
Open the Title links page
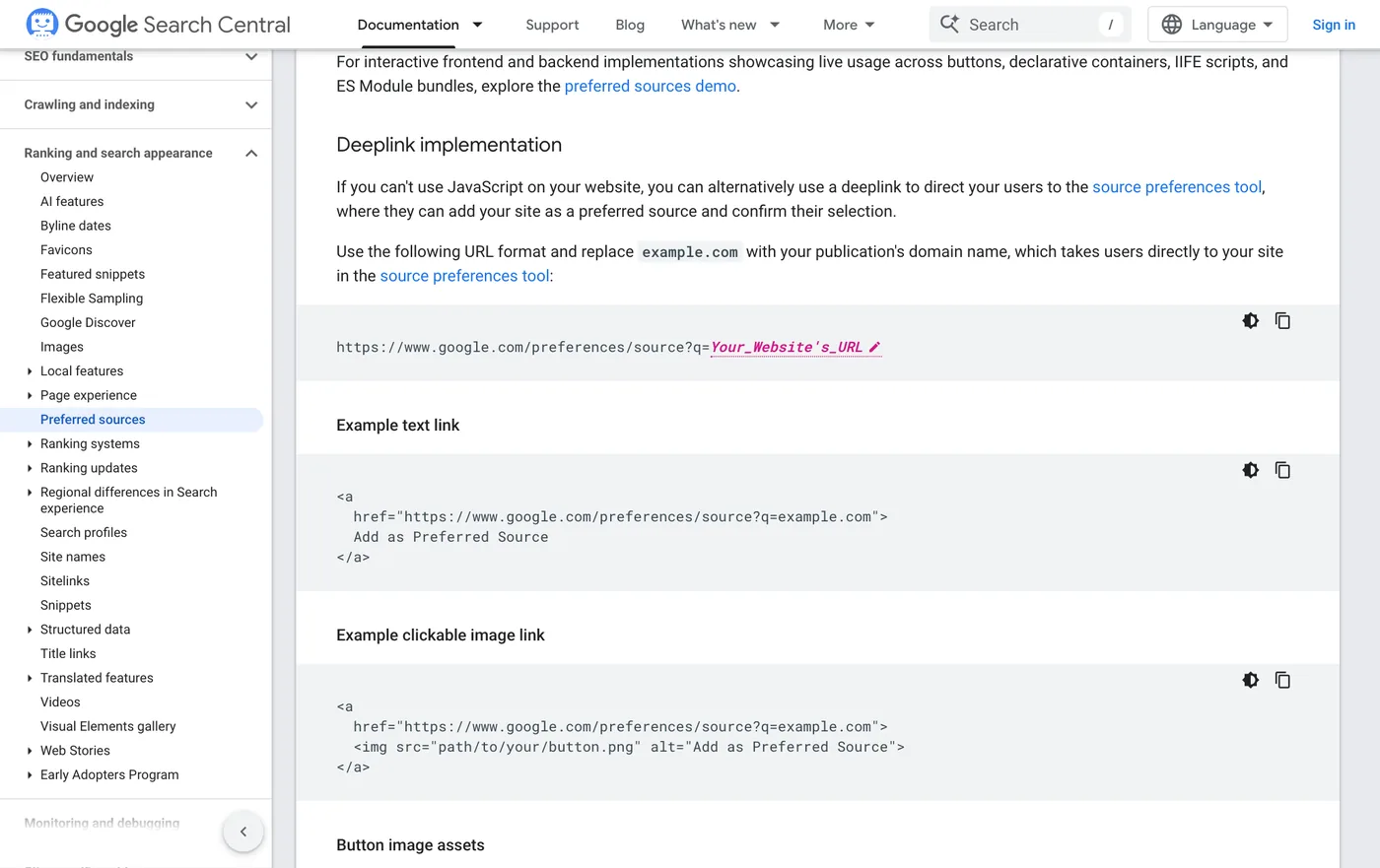68,653
